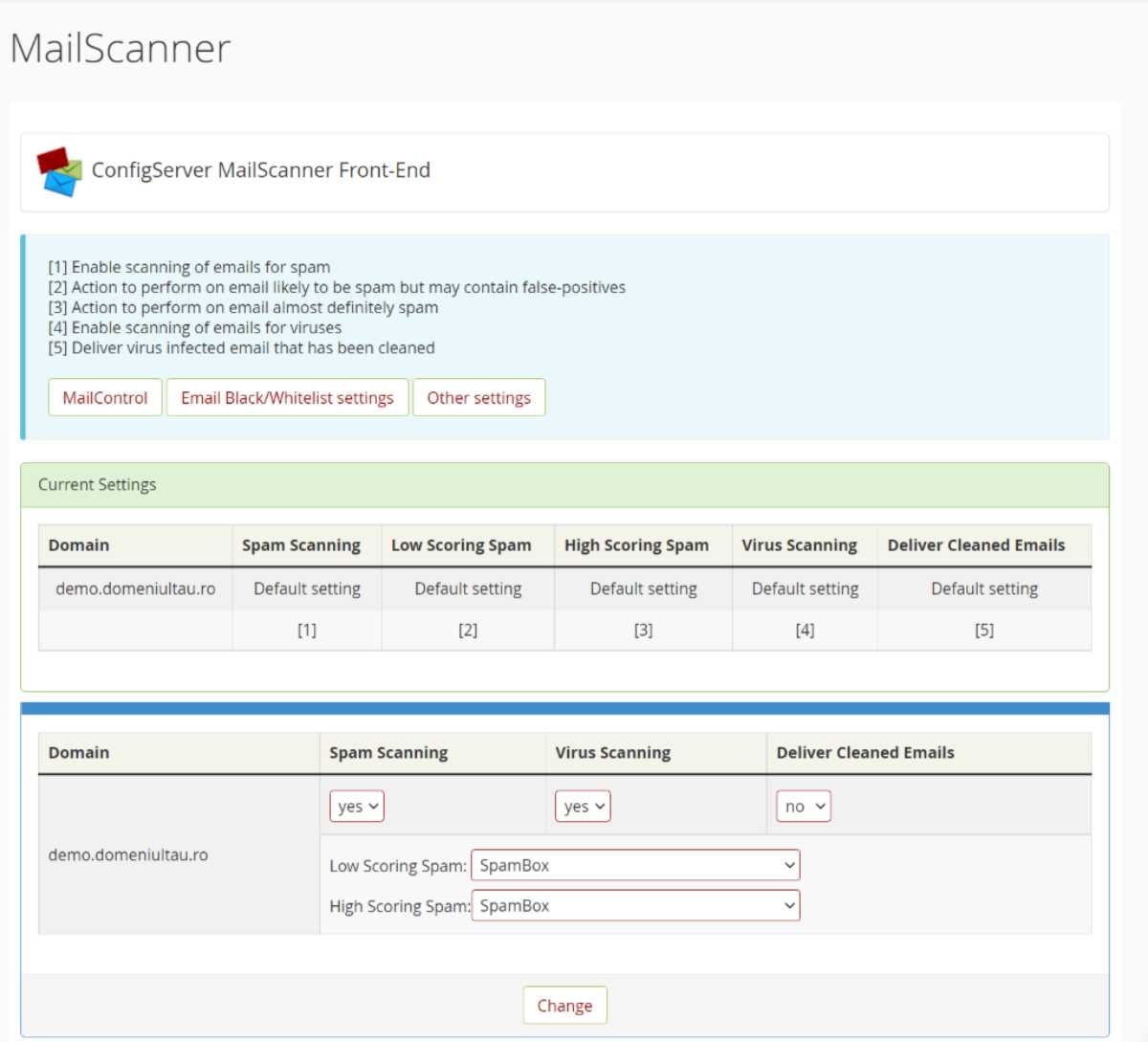Expand the Low Scoring Spam SpamBox dropdown
This screenshot has width=1148, height=1042.
click(x=635, y=865)
